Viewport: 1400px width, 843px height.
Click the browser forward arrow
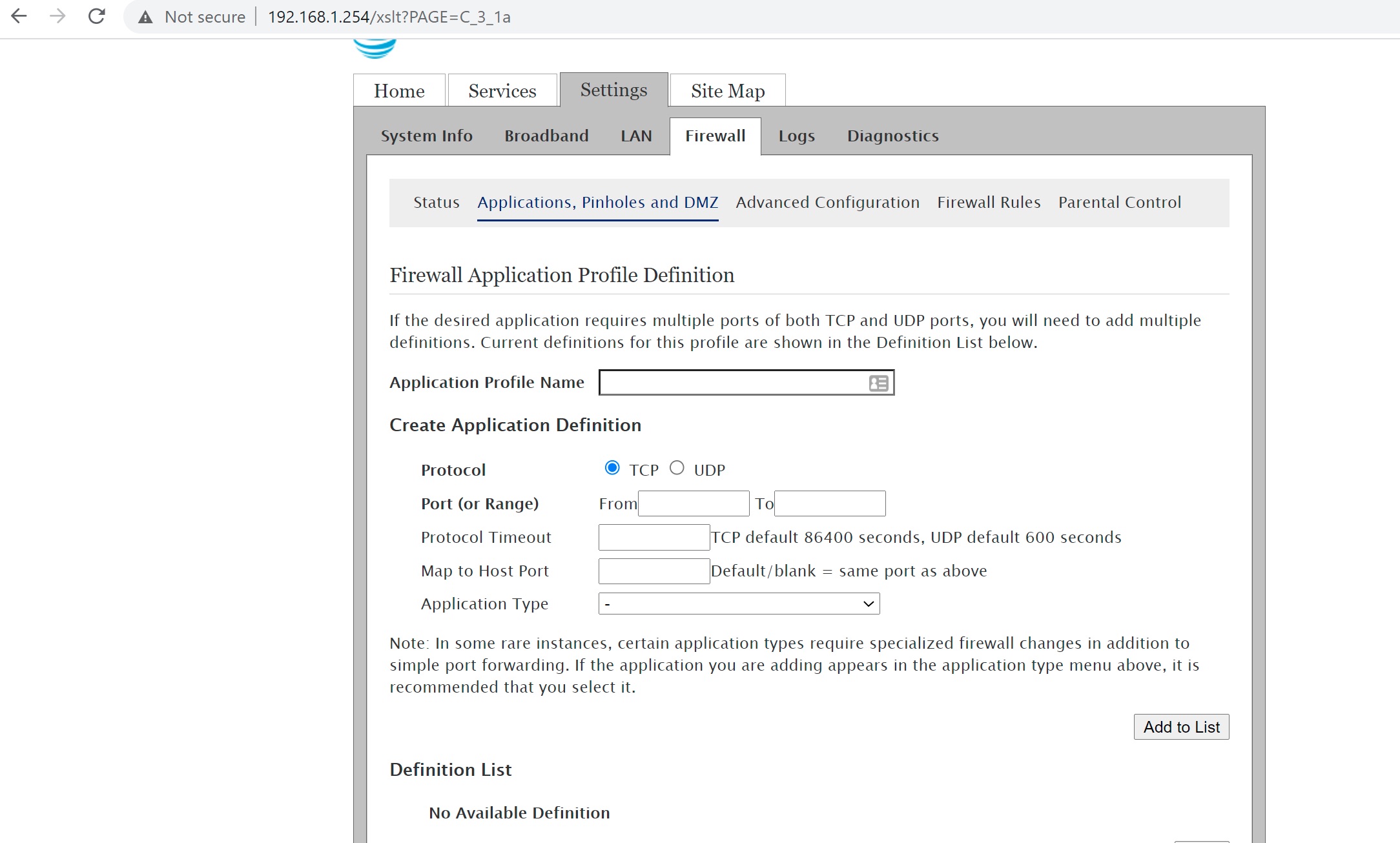(x=58, y=17)
